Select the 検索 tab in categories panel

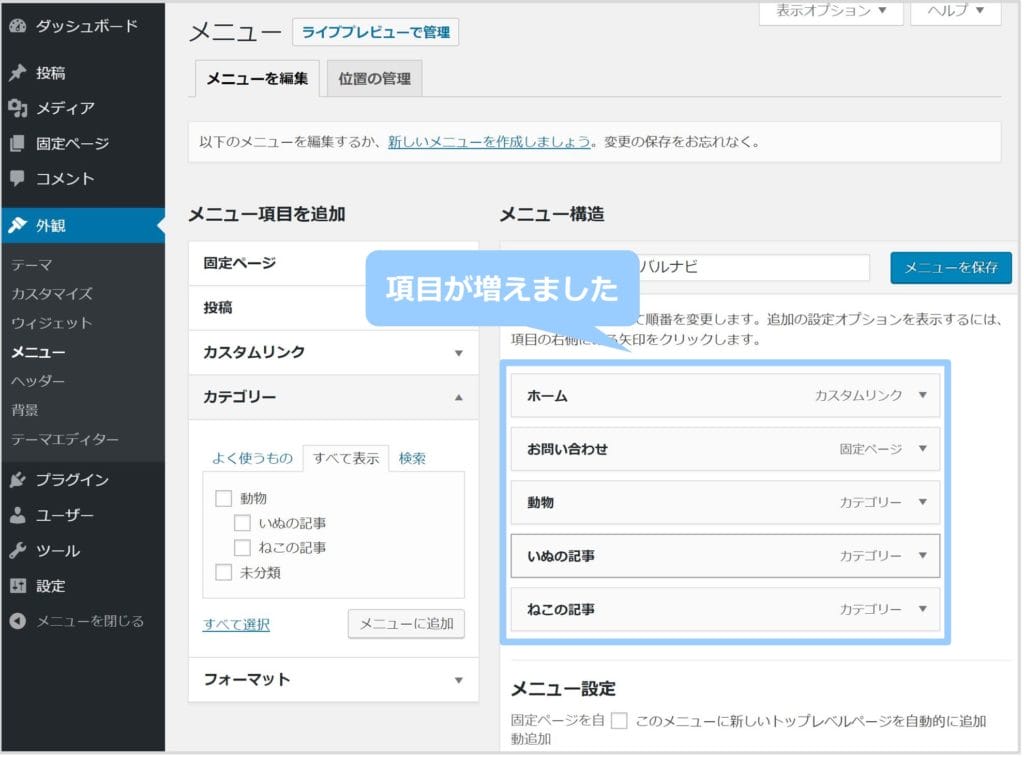coord(412,458)
